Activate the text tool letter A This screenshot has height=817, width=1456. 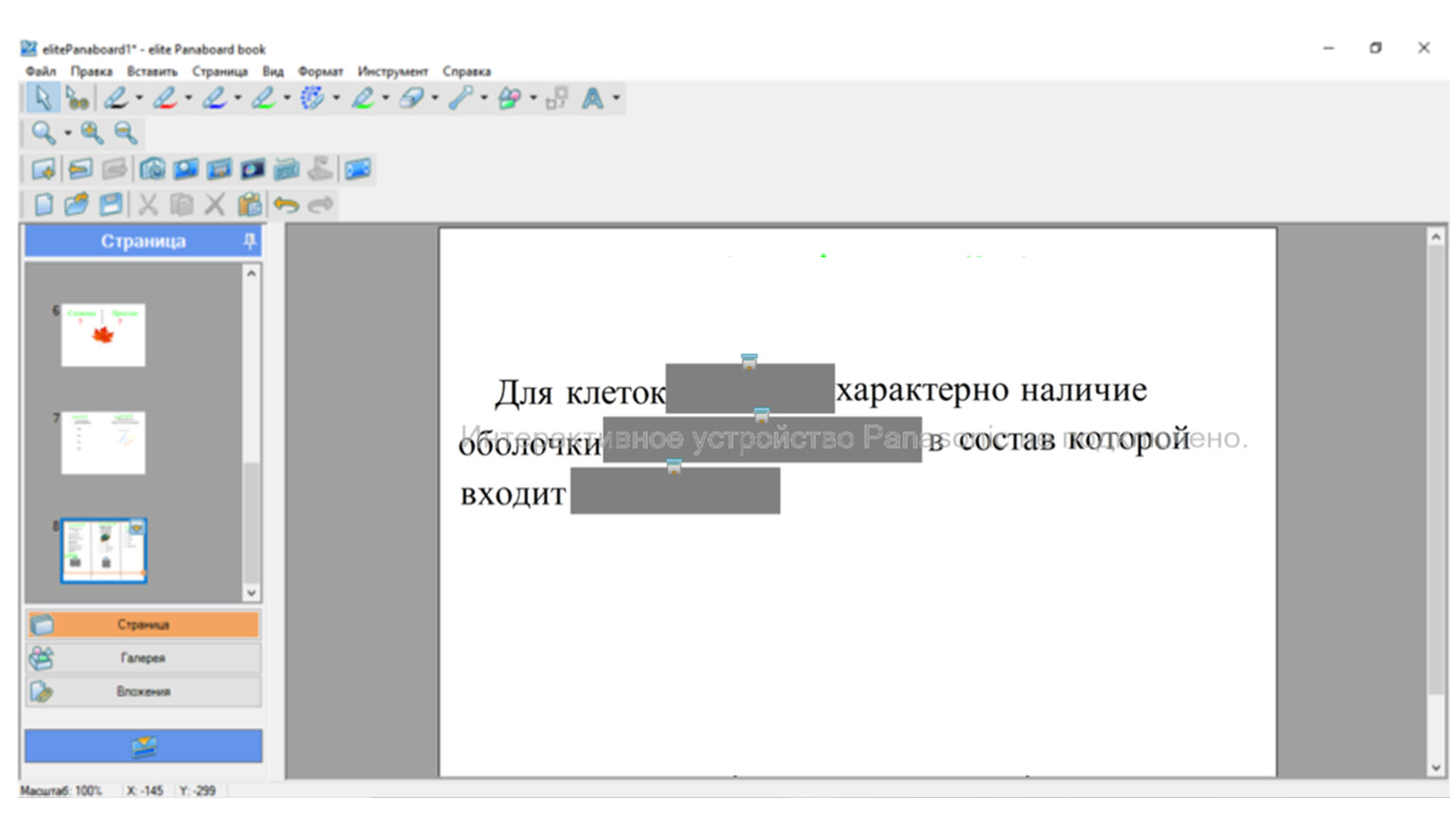point(593,98)
